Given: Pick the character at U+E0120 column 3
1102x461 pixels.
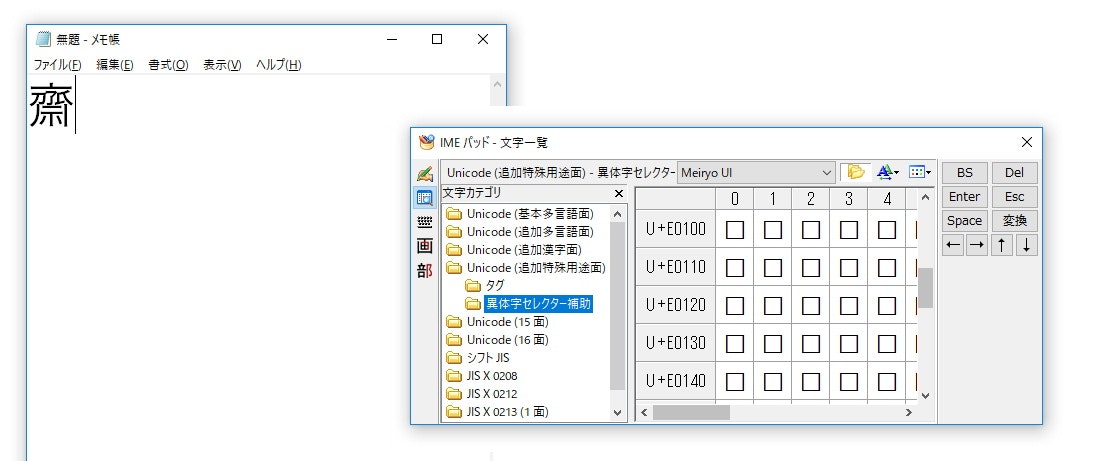Looking at the screenshot, I should [848, 305].
